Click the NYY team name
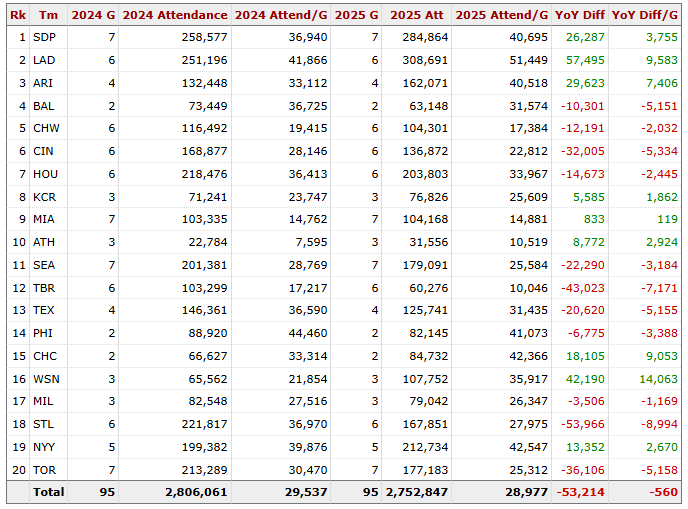The image size is (688, 509). (44, 445)
